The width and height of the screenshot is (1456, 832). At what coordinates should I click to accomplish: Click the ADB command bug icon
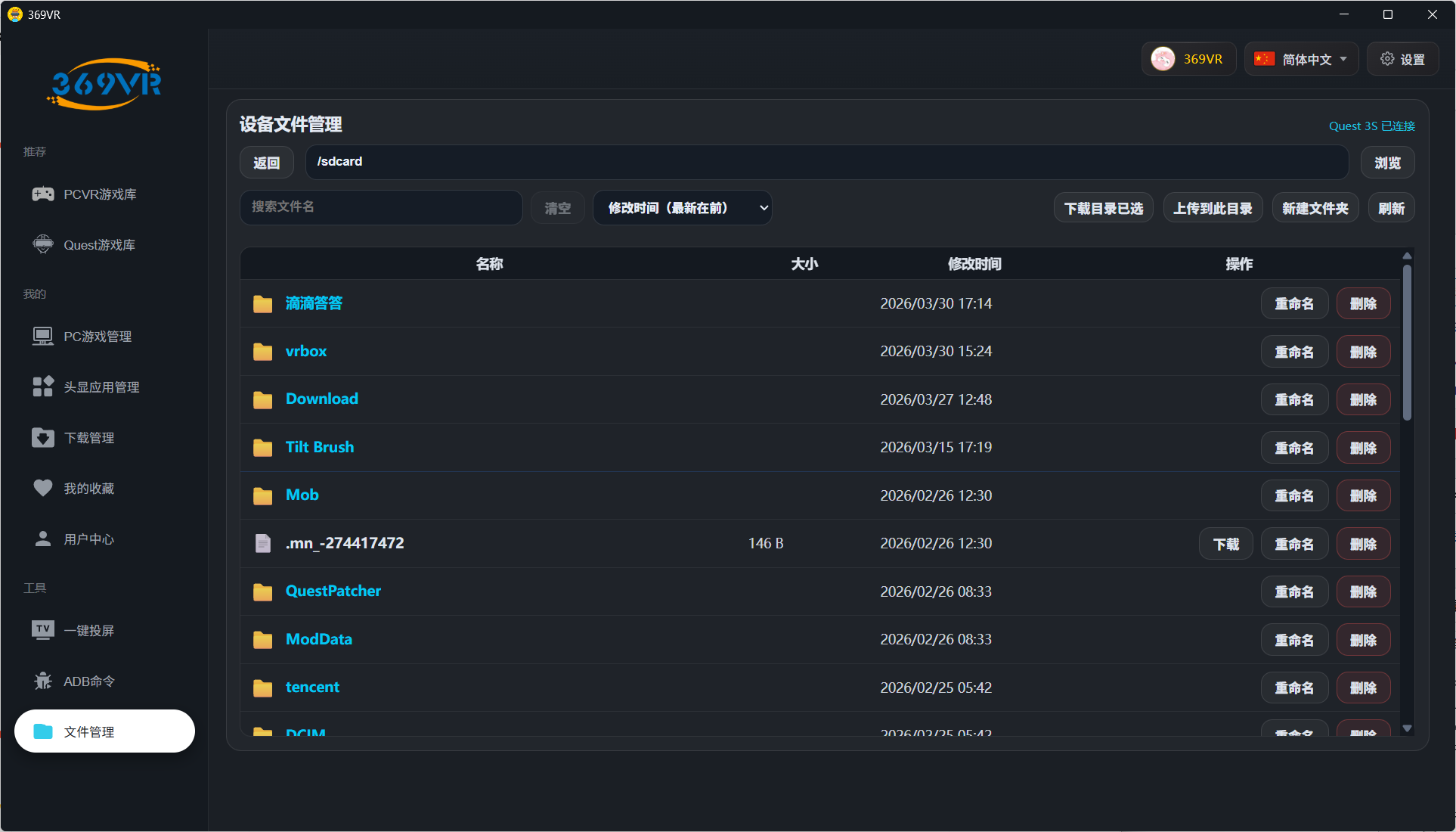click(x=43, y=681)
